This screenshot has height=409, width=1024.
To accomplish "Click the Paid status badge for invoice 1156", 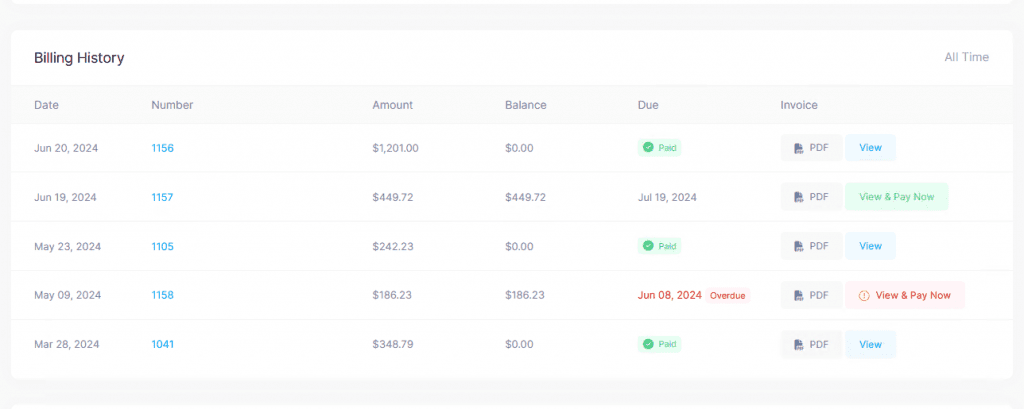I will [x=660, y=148].
